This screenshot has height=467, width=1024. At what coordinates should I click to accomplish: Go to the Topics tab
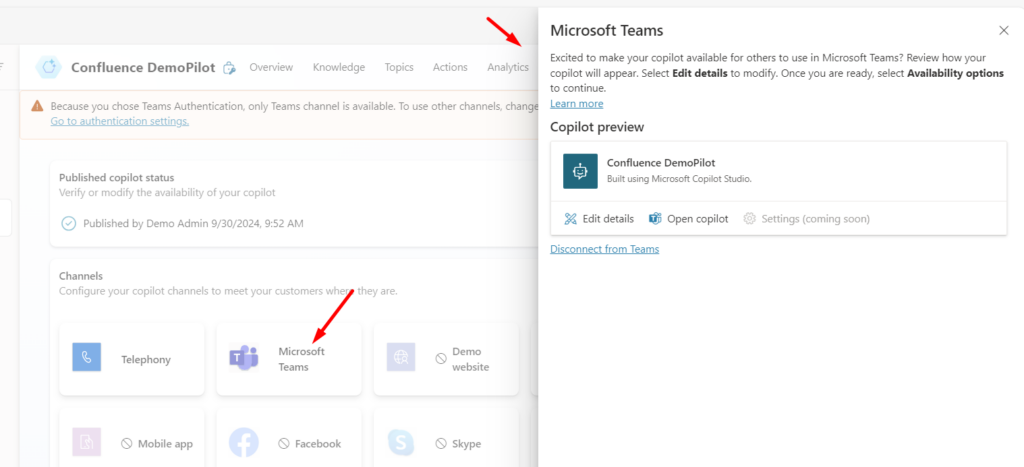399,67
